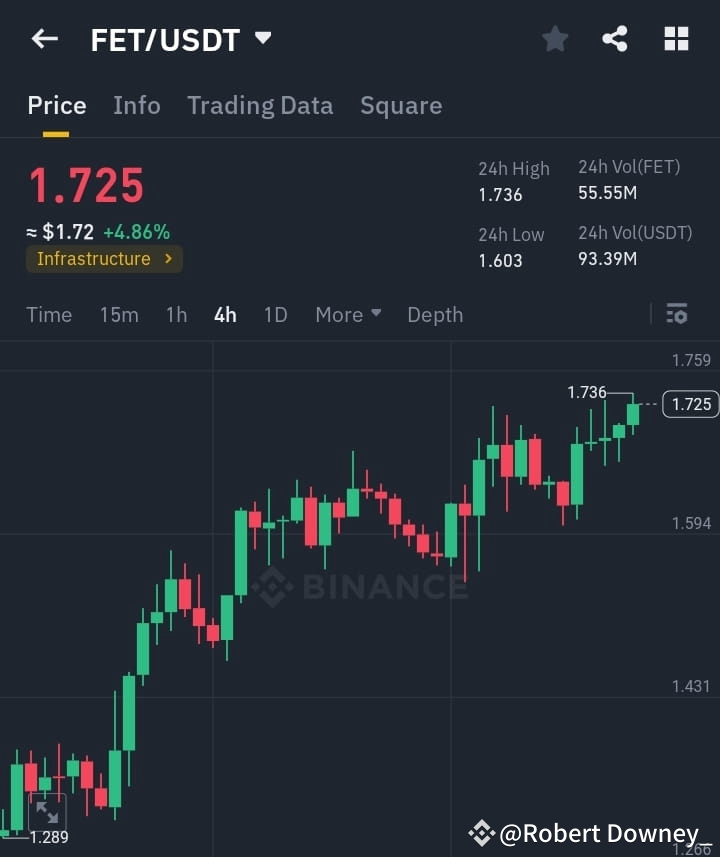Add FET/USDT to favorites via star icon
The width and height of the screenshot is (720, 857).
[x=555, y=39]
